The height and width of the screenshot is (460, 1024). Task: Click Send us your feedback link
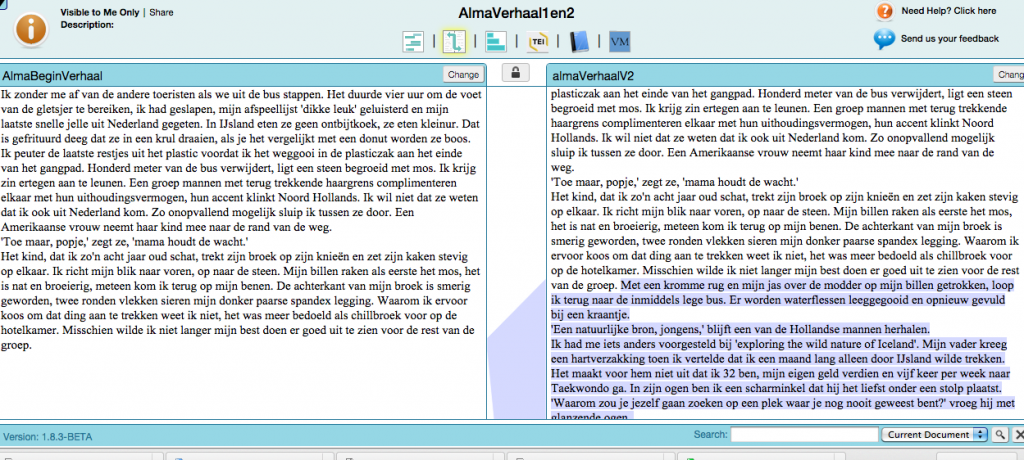[x=949, y=39]
